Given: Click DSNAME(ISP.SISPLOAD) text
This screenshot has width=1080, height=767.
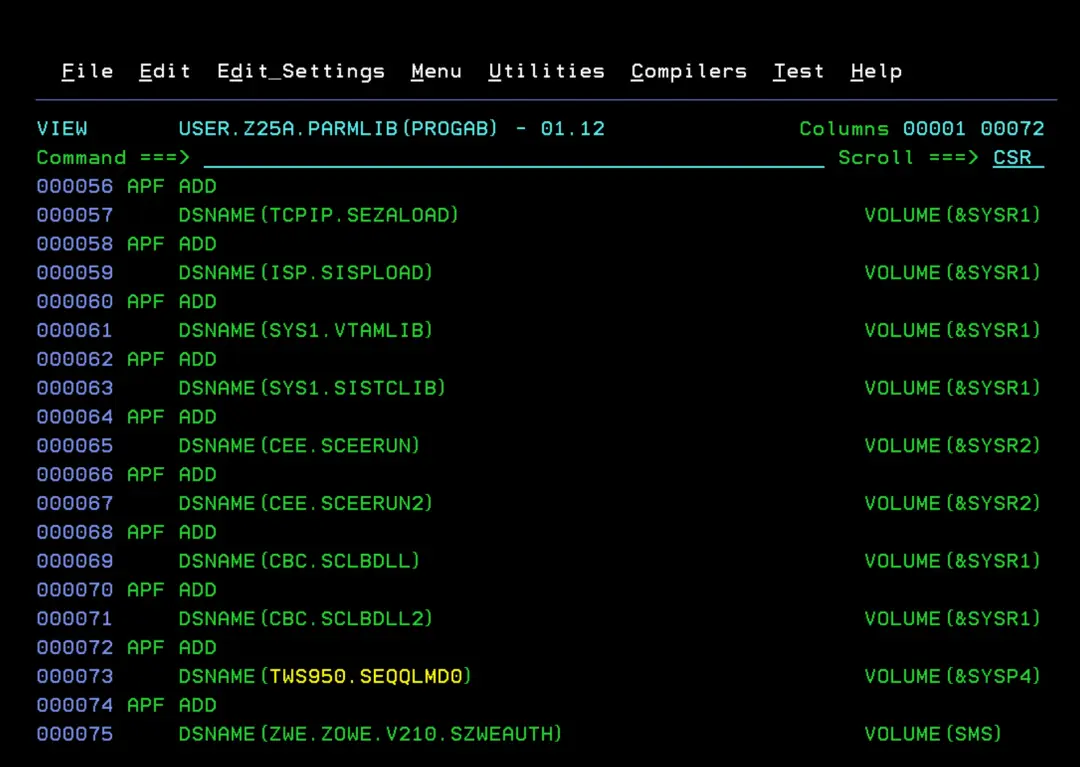Looking at the screenshot, I should point(305,273).
